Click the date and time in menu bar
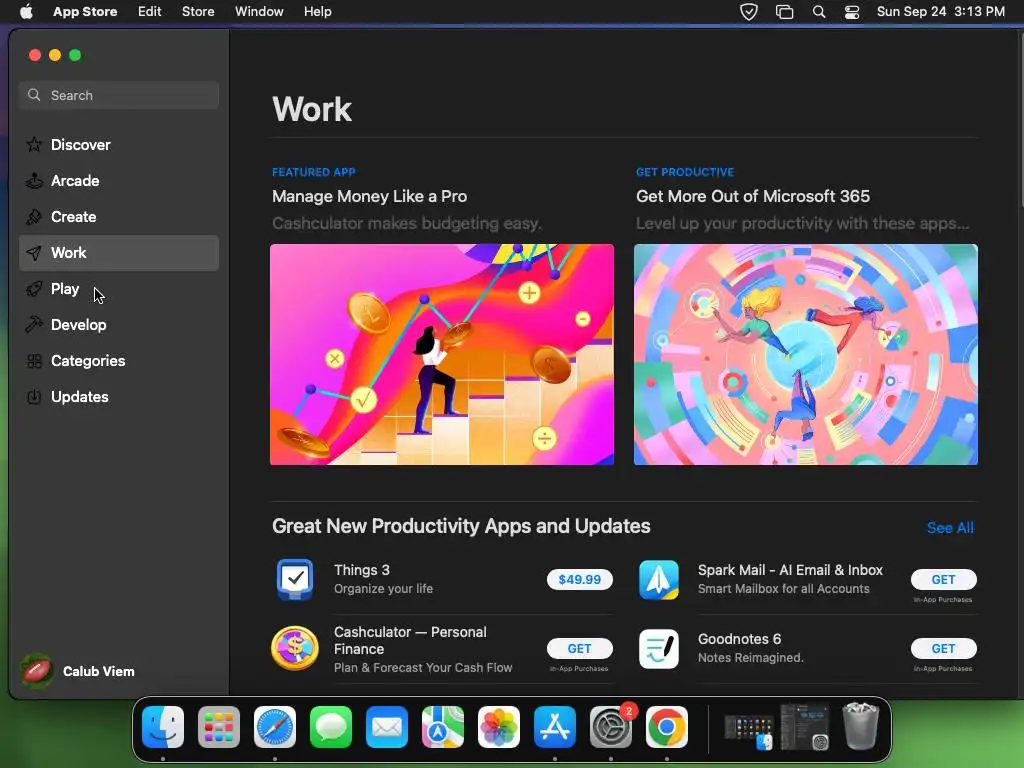 tap(940, 12)
